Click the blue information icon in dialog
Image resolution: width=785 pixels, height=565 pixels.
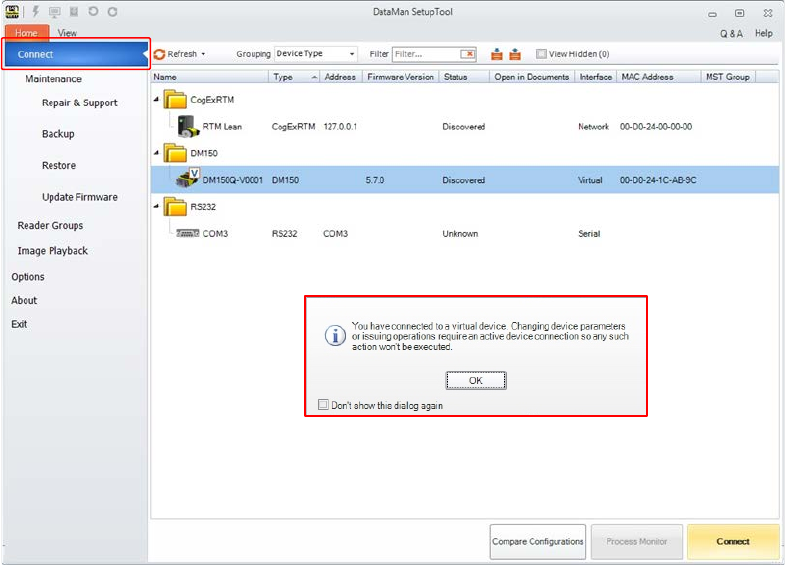(335, 335)
